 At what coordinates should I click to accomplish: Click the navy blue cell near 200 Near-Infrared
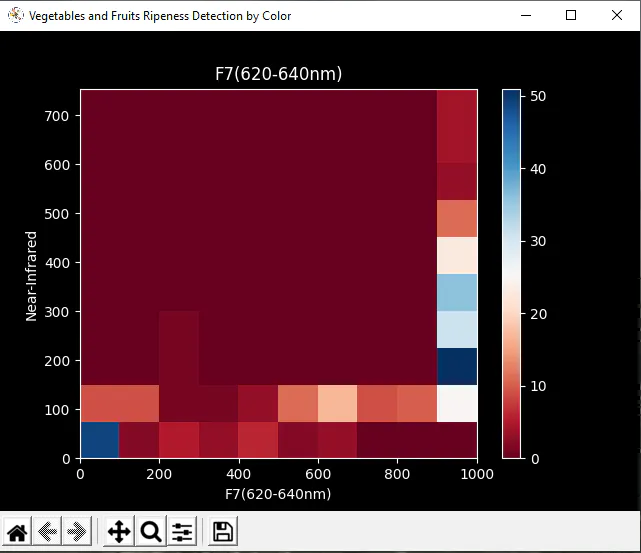click(x=457, y=366)
